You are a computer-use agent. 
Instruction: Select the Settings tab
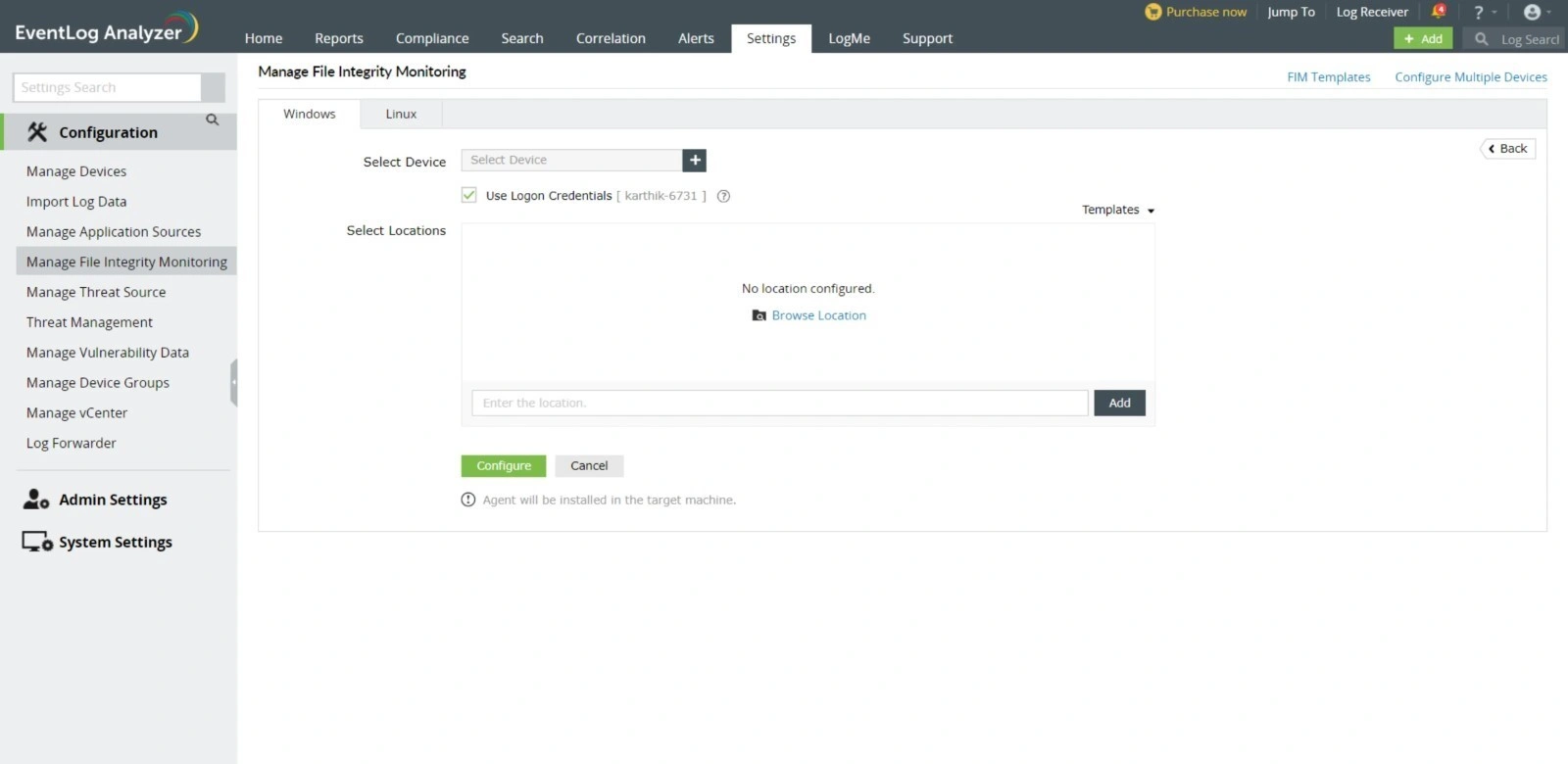pos(771,38)
